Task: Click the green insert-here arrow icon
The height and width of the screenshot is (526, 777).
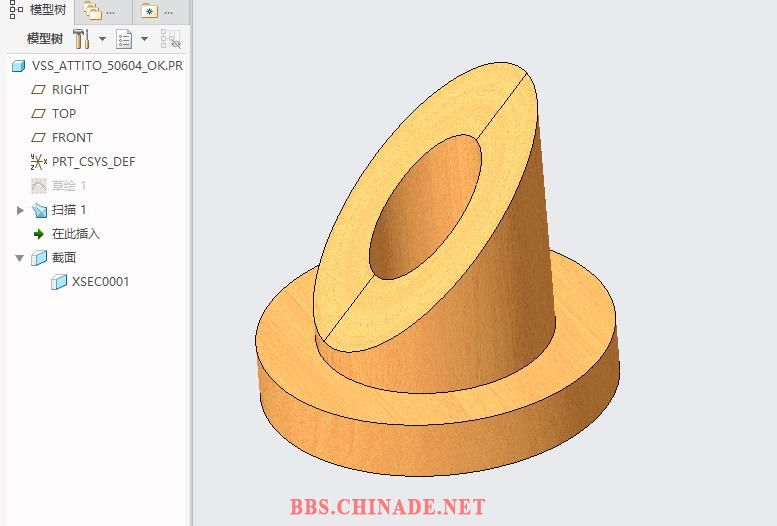Action: [39, 234]
